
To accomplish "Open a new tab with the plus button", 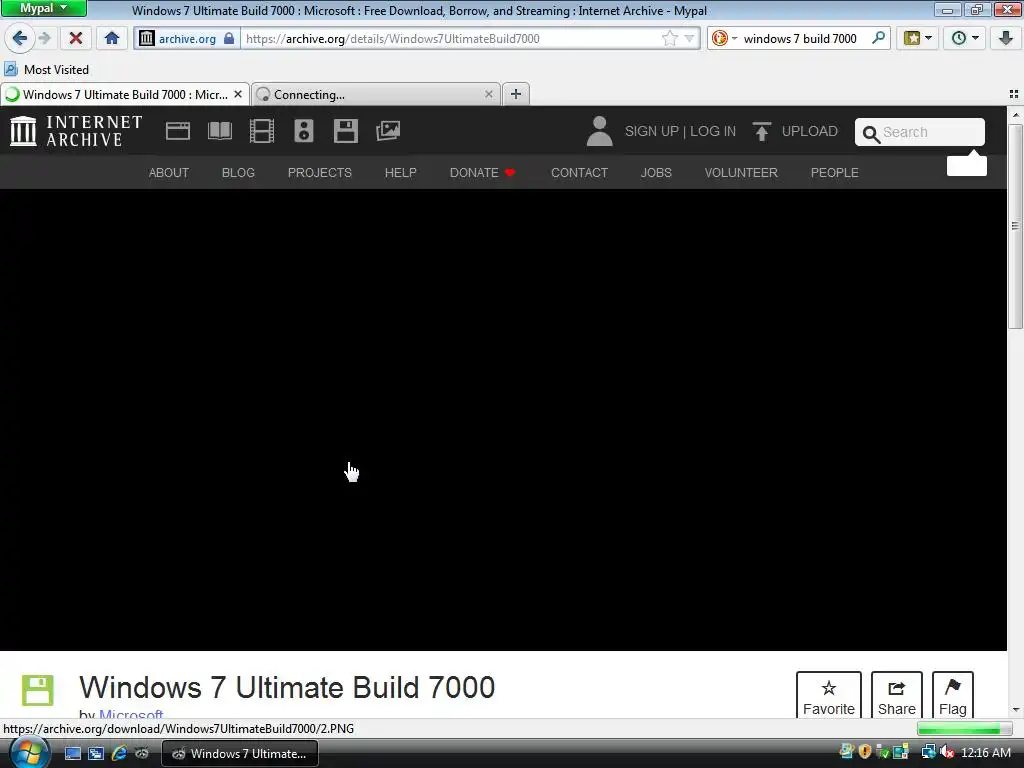I will click(x=516, y=94).
